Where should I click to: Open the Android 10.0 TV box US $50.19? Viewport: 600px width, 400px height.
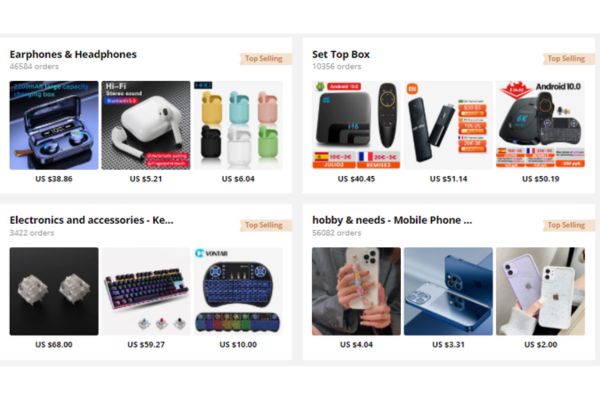tap(540, 125)
